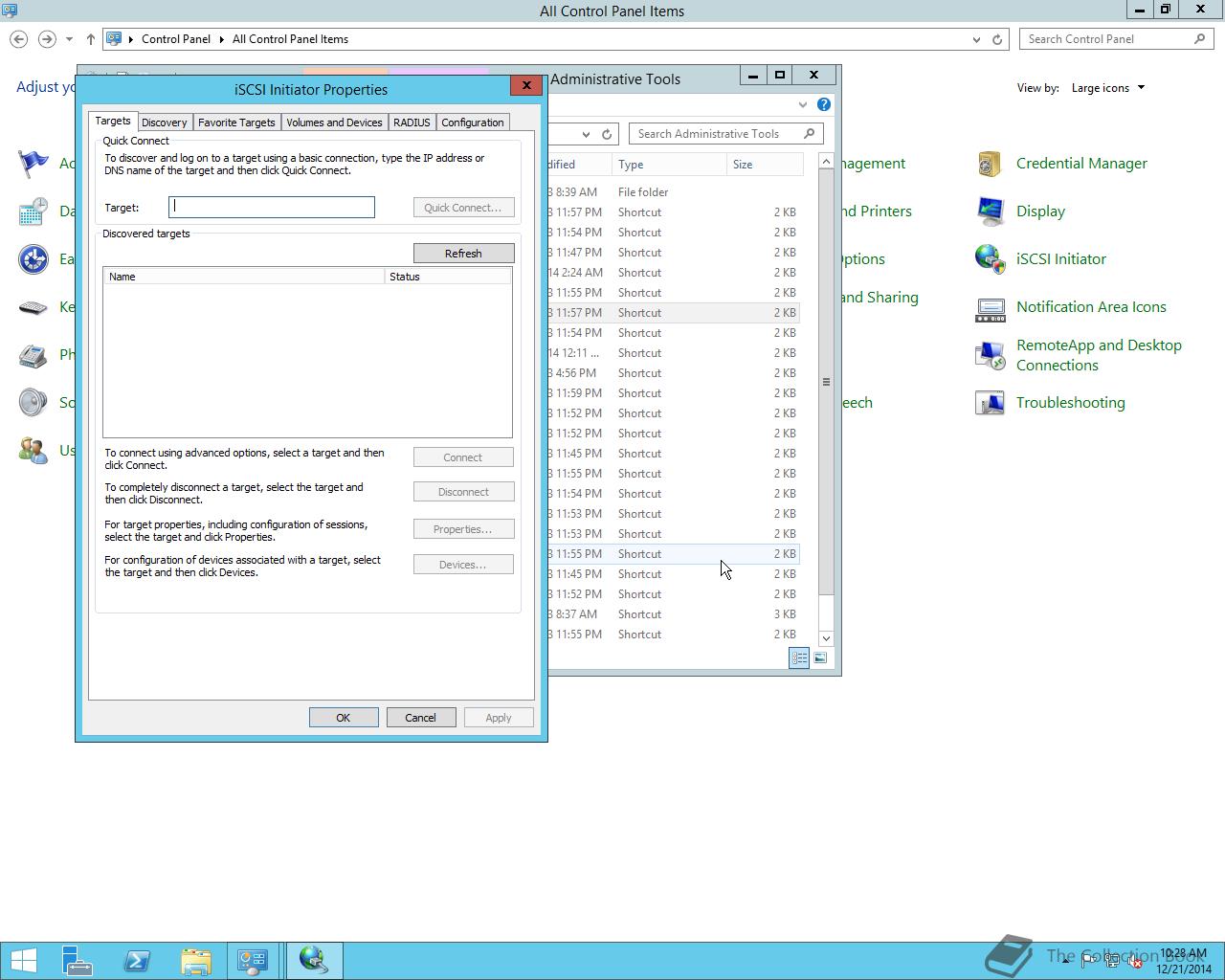Open the Troubleshooting icon

coord(990,403)
